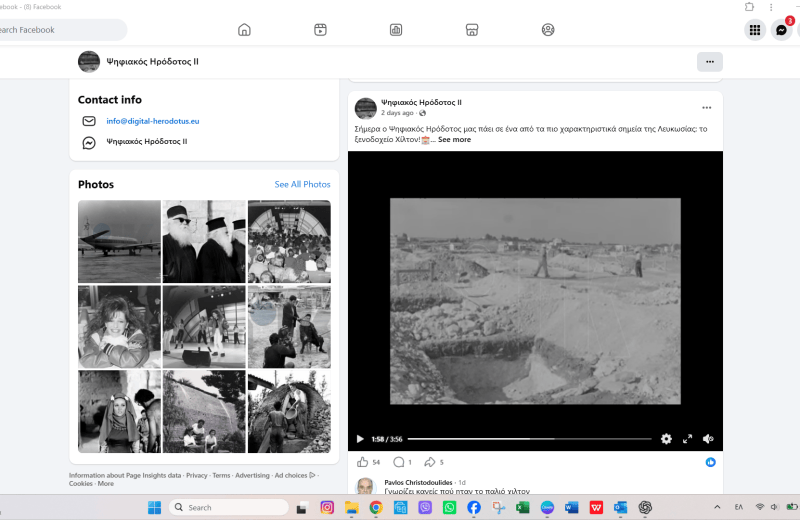The height and width of the screenshot is (520, 800).
Task: Click the email envelope icon in Contact info
Action: coord(89,121)
